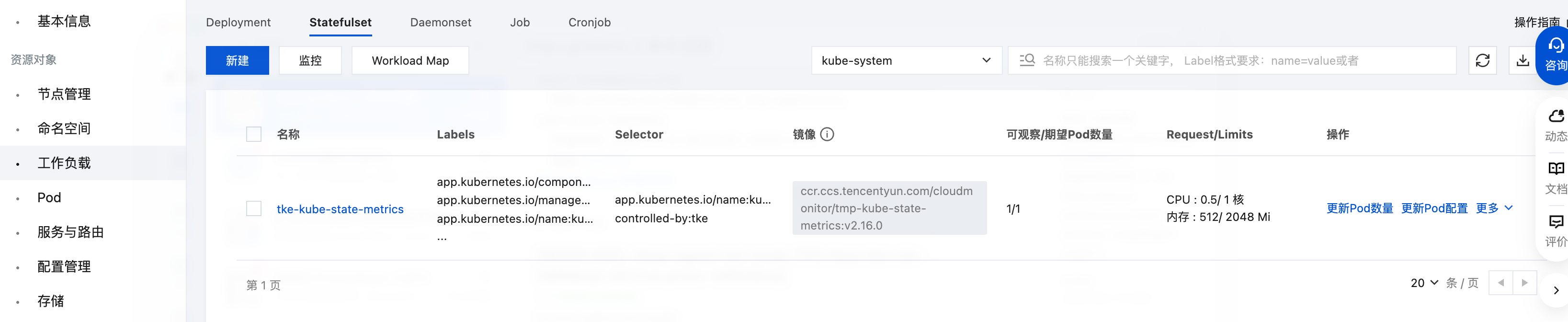
Task: Click the image column info icon
Action: click(827, 135)
